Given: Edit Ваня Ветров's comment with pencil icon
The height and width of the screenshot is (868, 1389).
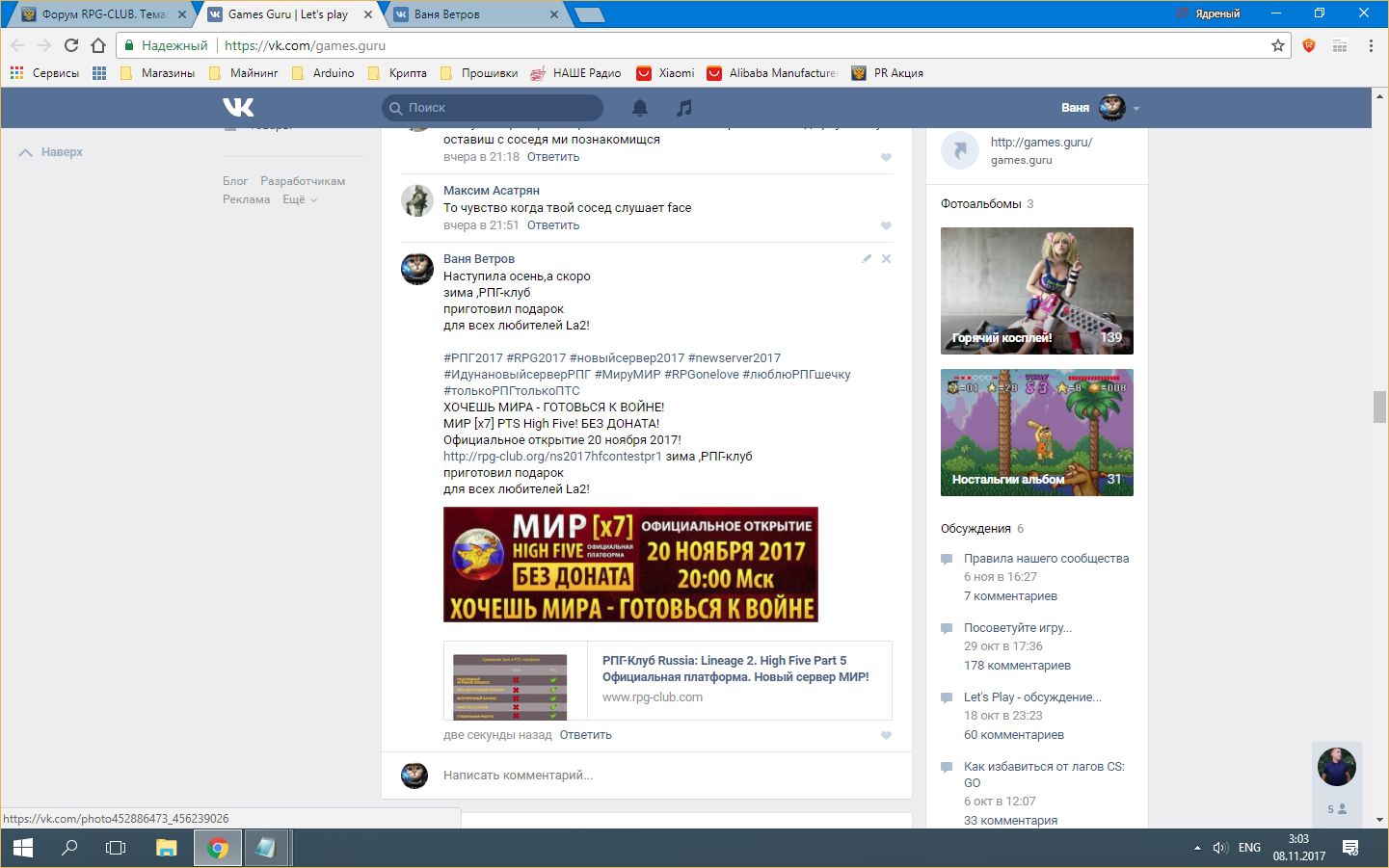Looking at the screenshot, I should [x=867, y=258].
